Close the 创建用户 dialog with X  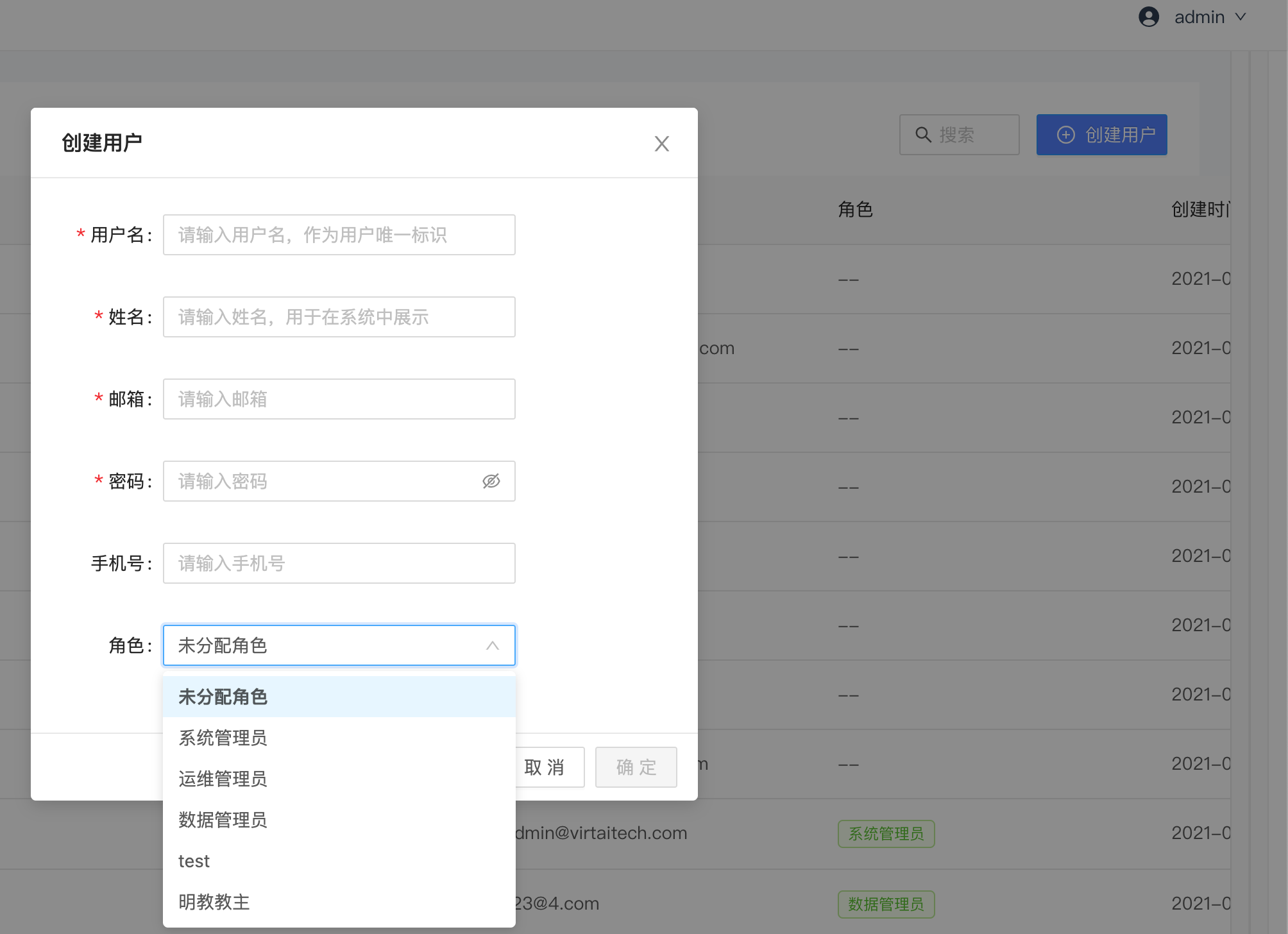click(x=661, y=144)
